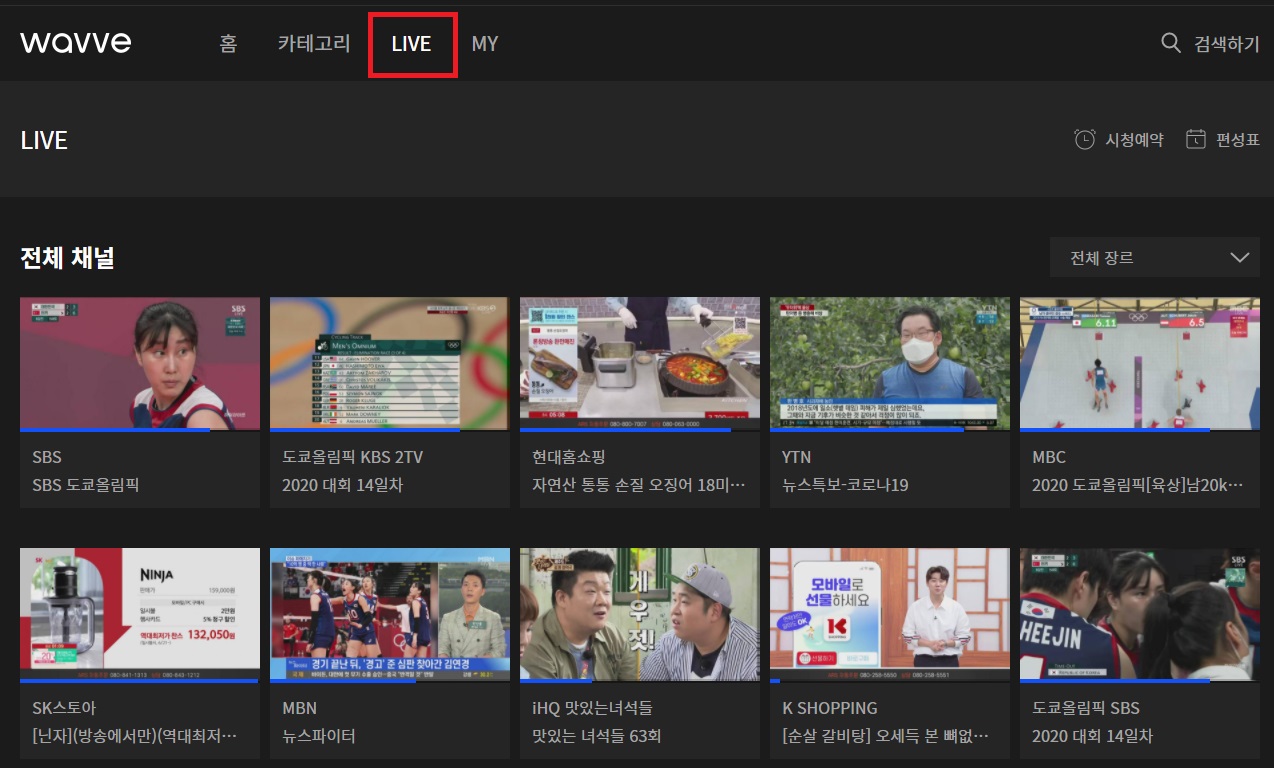Click the 현대홈쇼핑 thumbnail progress bar
Image resolution: width=1274 pixels, height=768 pixels.
640,430
